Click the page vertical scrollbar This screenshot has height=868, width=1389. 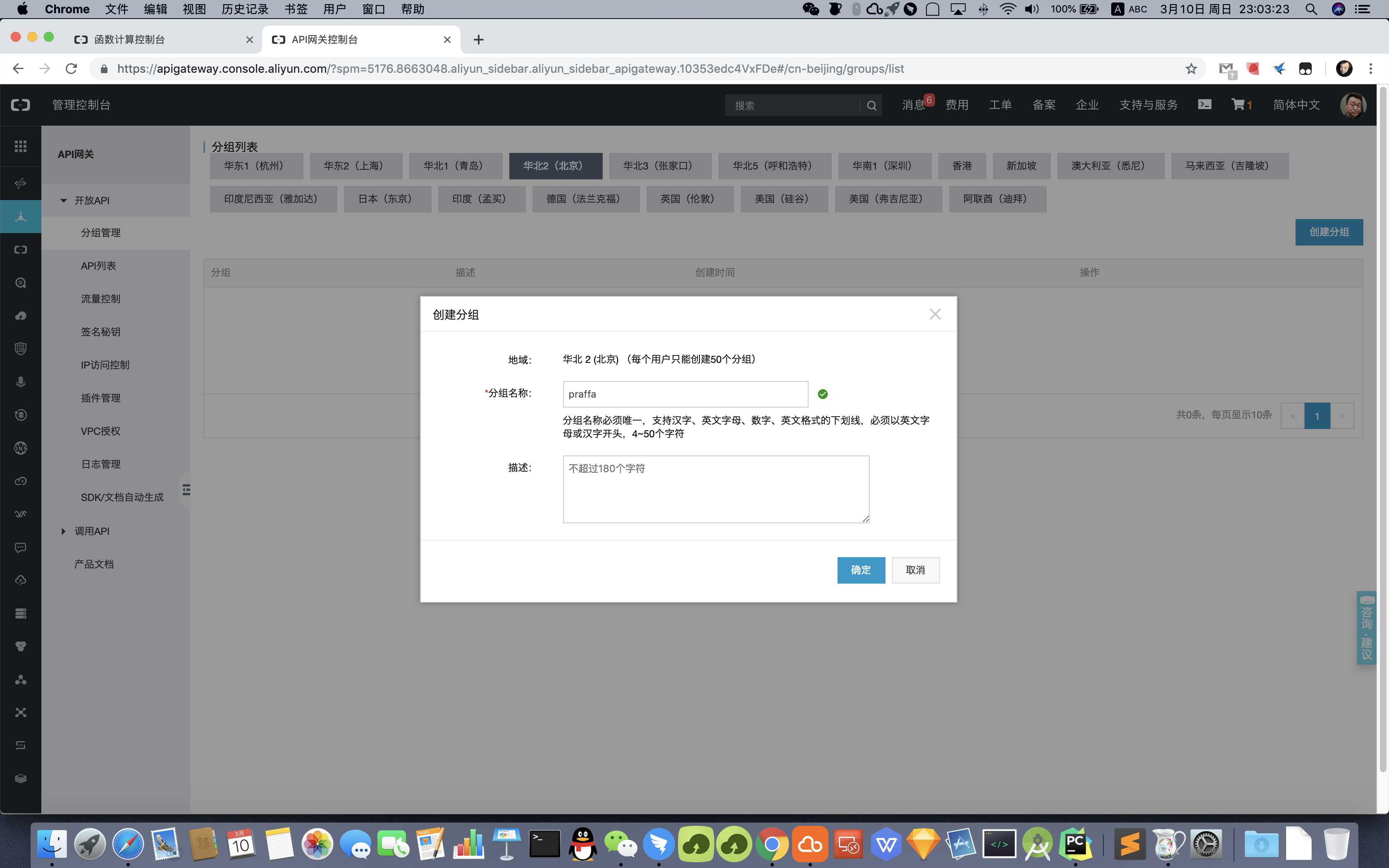coord(1383,429)
